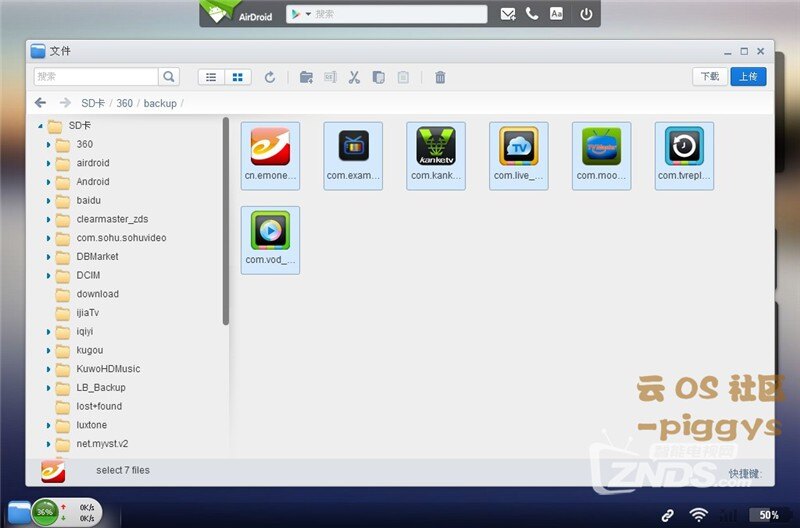Open the new message envelope icon
The image size is (800, 528).
tap(508, 14)
